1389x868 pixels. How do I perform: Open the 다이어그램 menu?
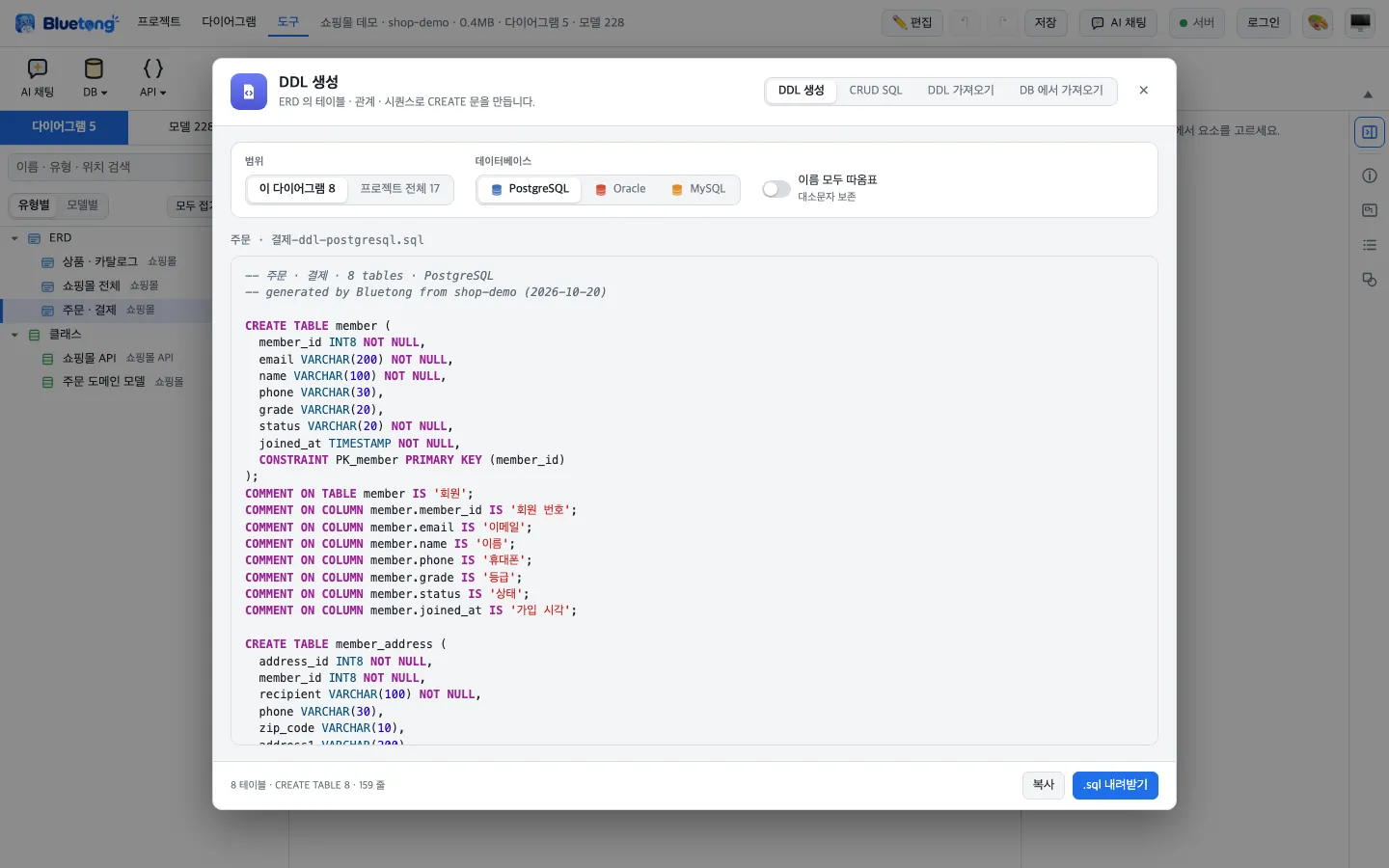coord(229,21)
